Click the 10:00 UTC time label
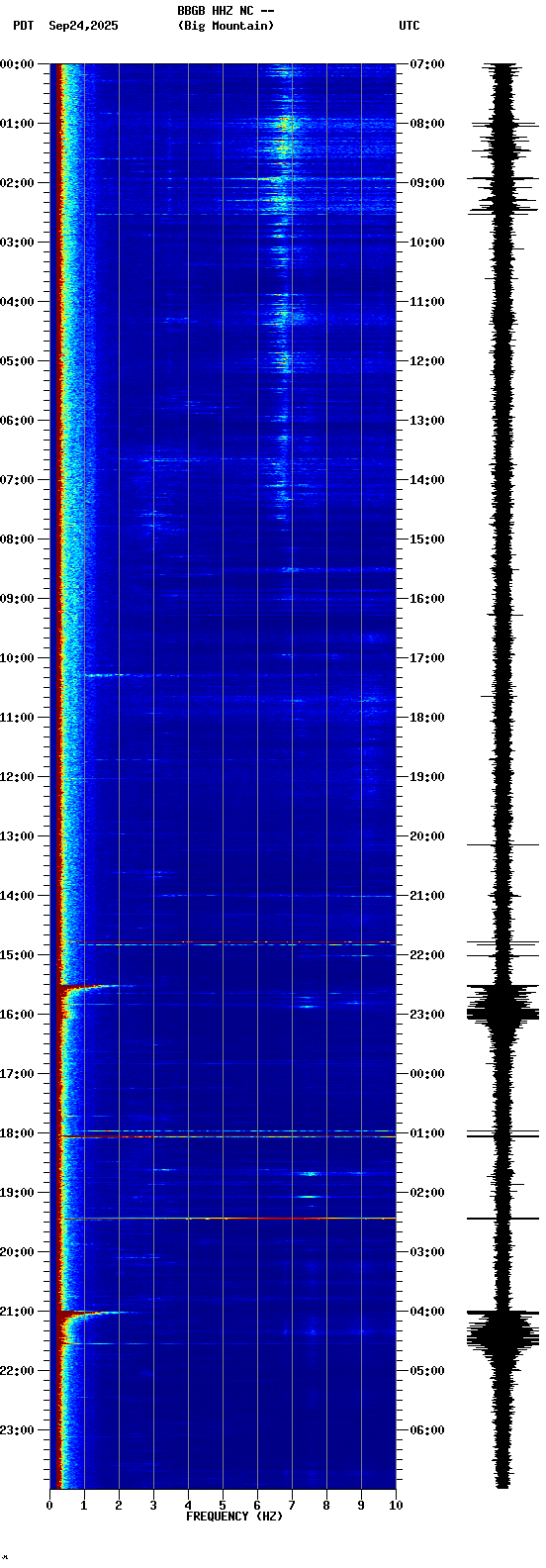The width and height of the screenshot is (546, 1568). (427, 243)
